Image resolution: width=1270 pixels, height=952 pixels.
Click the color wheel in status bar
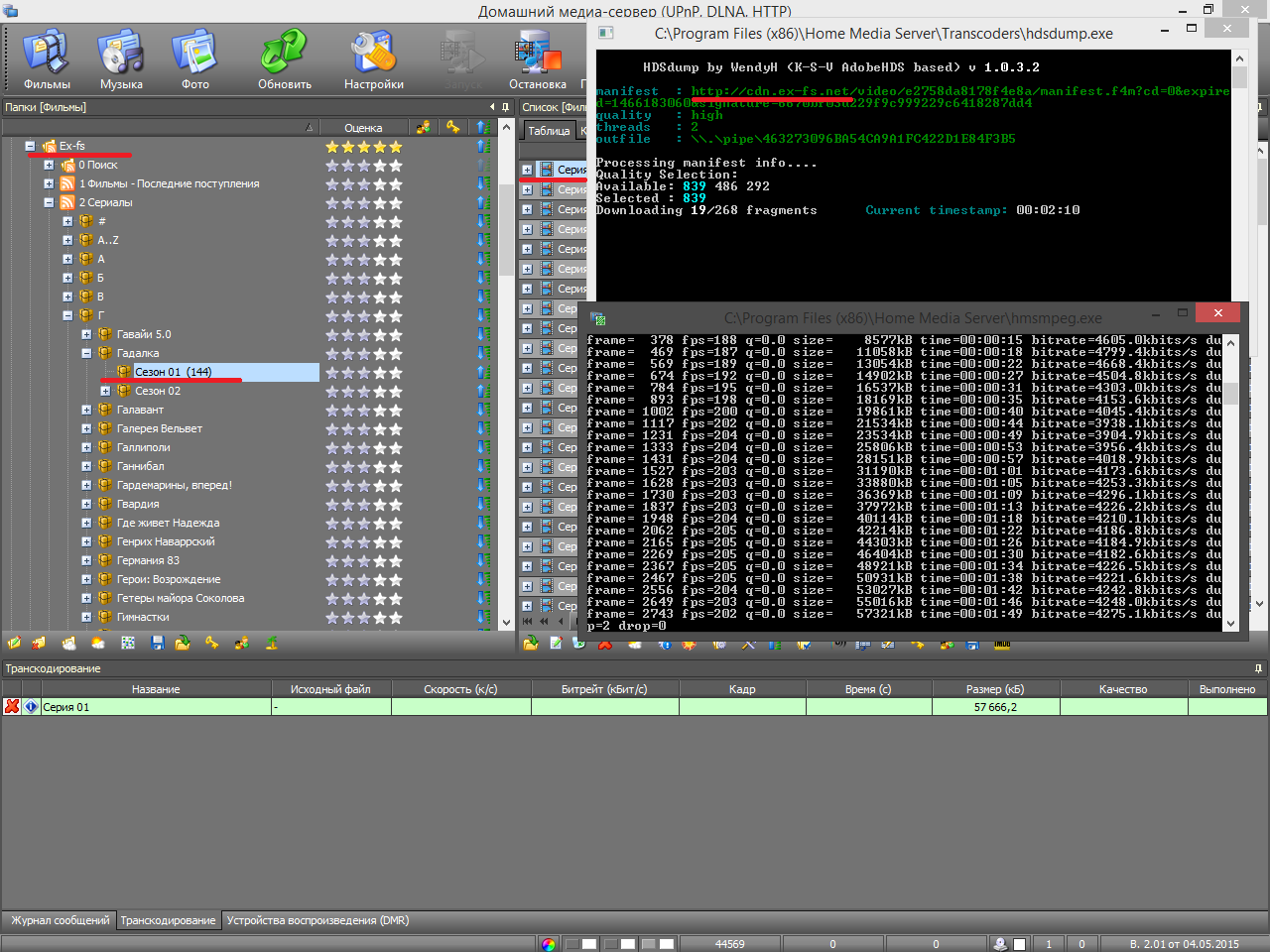[x=549, y=944]
